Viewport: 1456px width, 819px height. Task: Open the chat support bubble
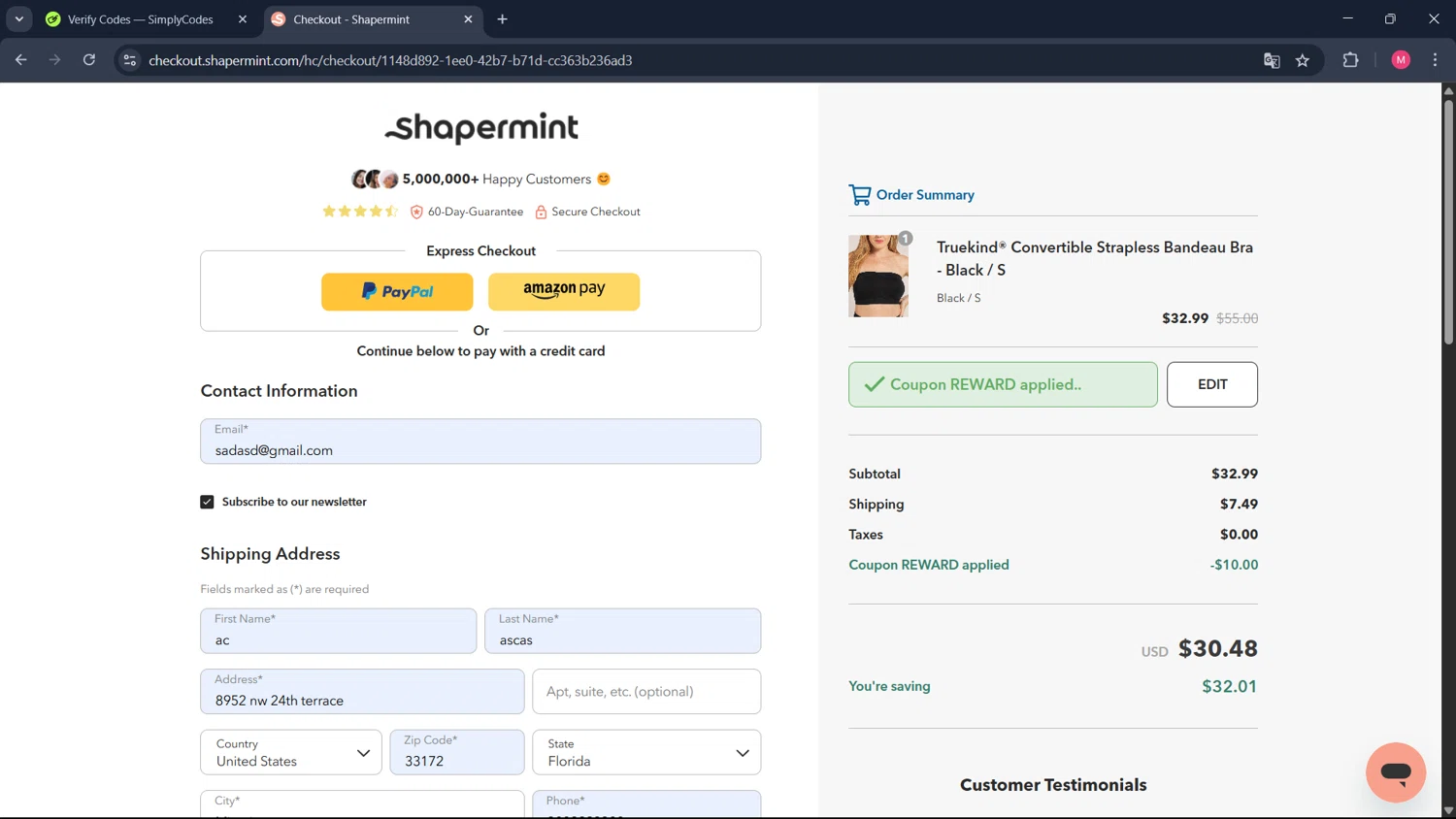pyautogui.click(x=1395, y=772)
